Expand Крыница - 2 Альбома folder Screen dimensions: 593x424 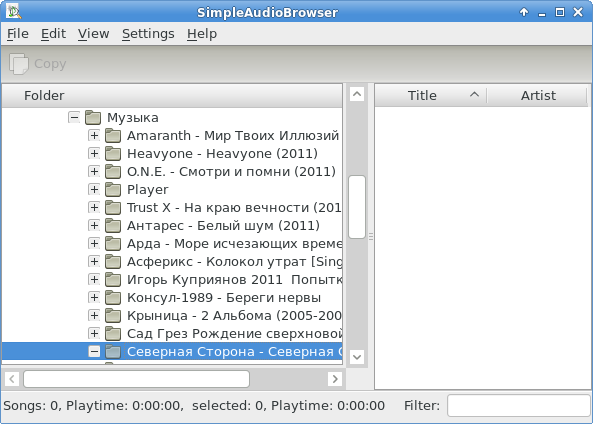pyautogui.click(x=94, y=315)
